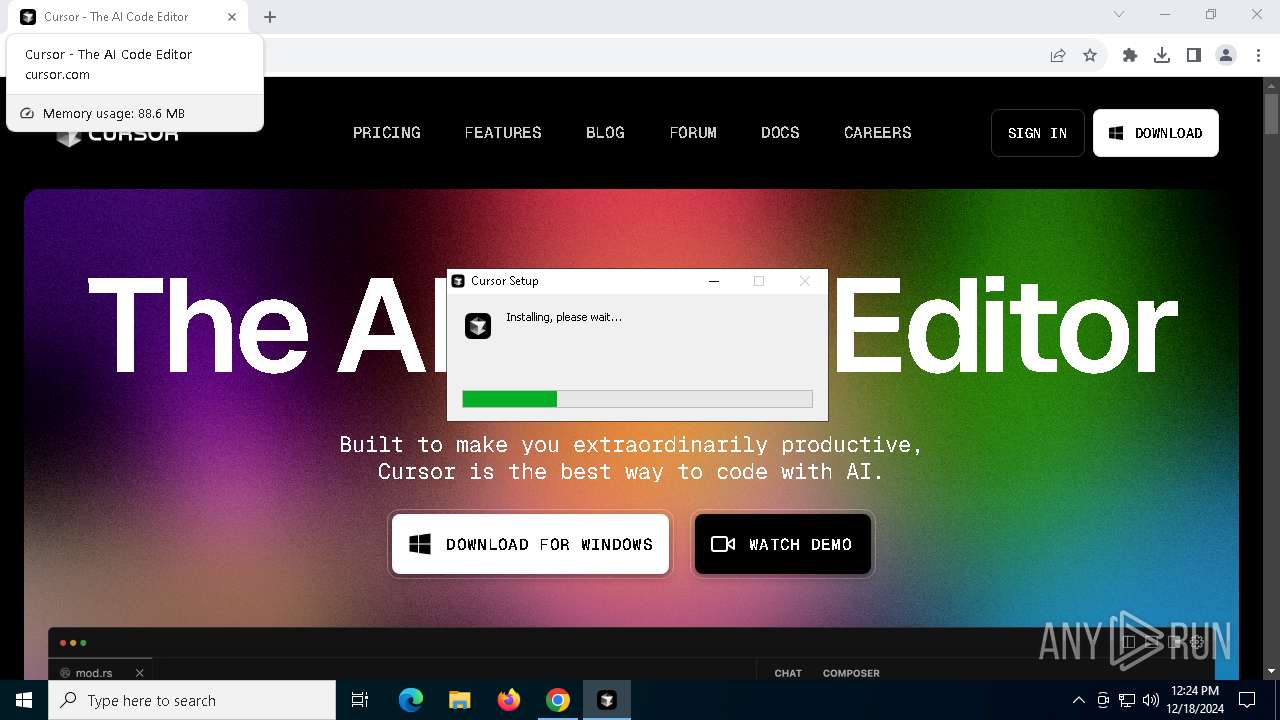Click the Cursor Setup title bar icon
The image size is (1280, 720).
pos(458,281)
